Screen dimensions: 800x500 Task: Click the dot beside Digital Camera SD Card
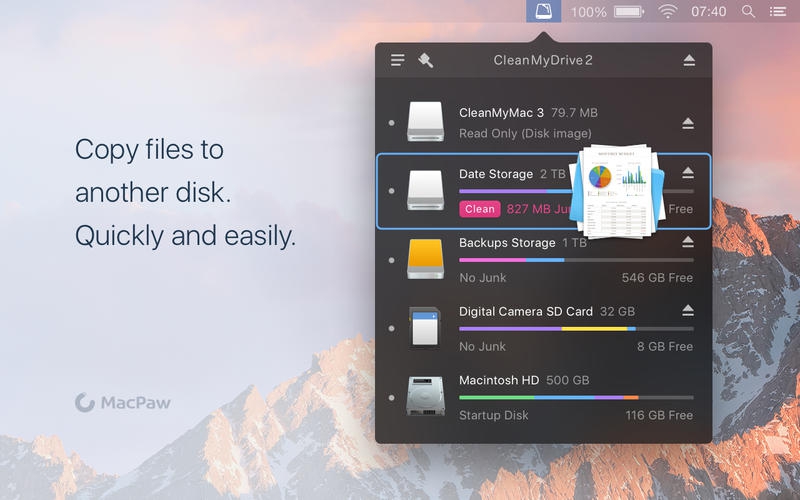click(x=391, y=329)
